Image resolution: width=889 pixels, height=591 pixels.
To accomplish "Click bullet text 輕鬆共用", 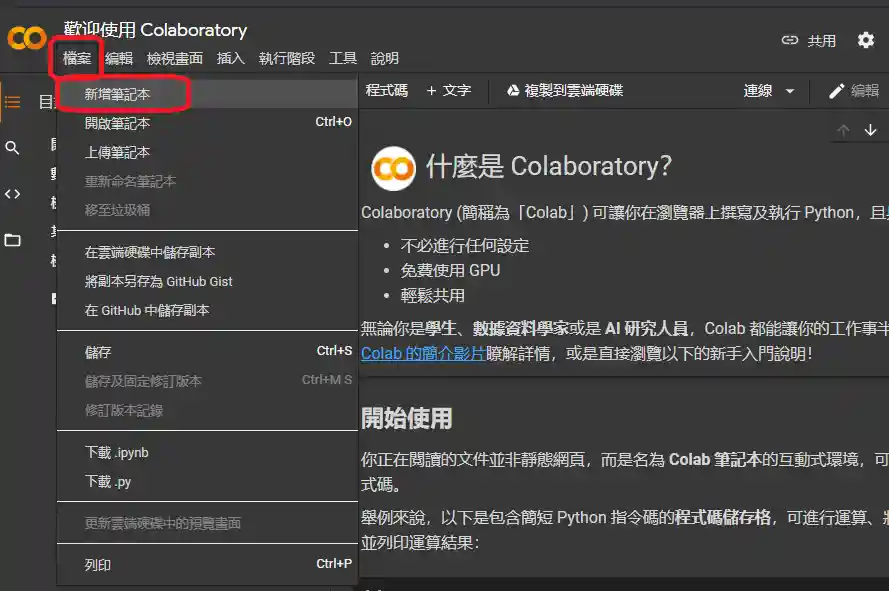I will [432, 296].
